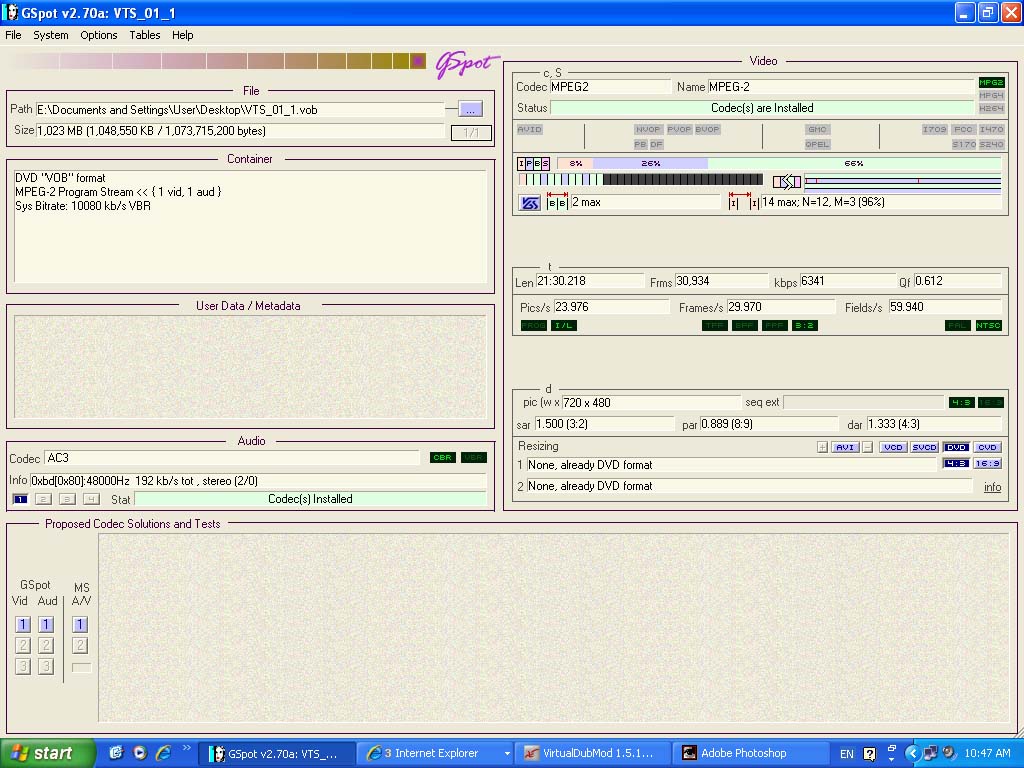Open the System menu

tap(51, 35)
